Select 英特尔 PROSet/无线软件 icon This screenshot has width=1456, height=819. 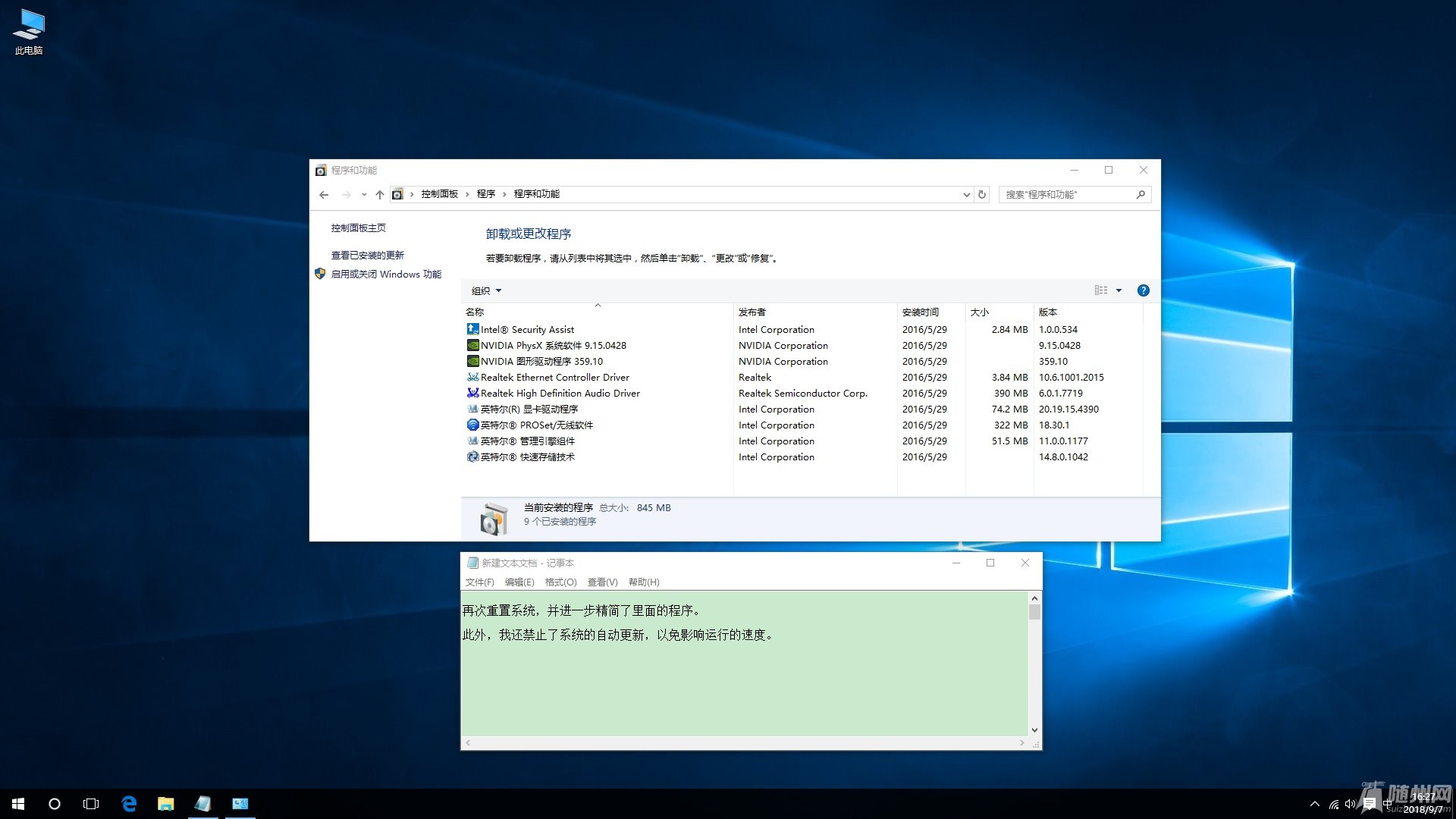coord(472,425)
